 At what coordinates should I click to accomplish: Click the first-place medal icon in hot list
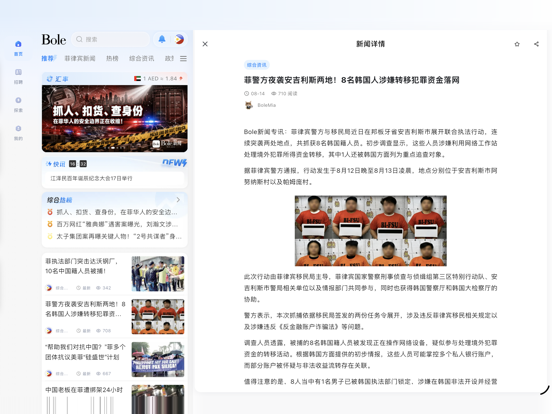tap(50, 212)
